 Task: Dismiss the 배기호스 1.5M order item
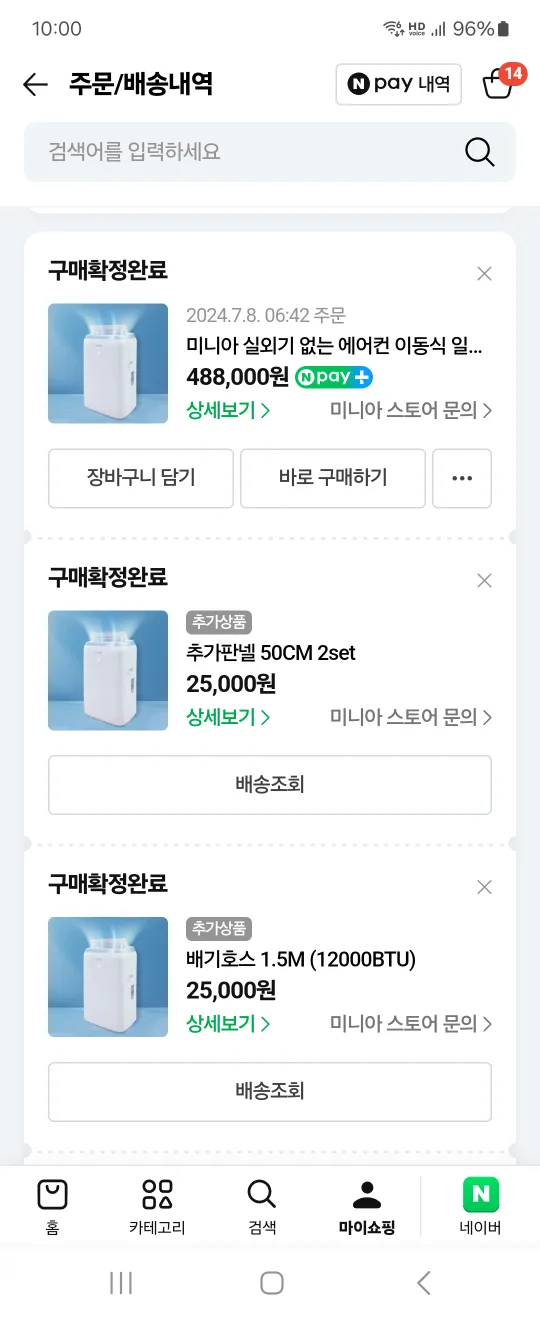(x=485, y=887)
